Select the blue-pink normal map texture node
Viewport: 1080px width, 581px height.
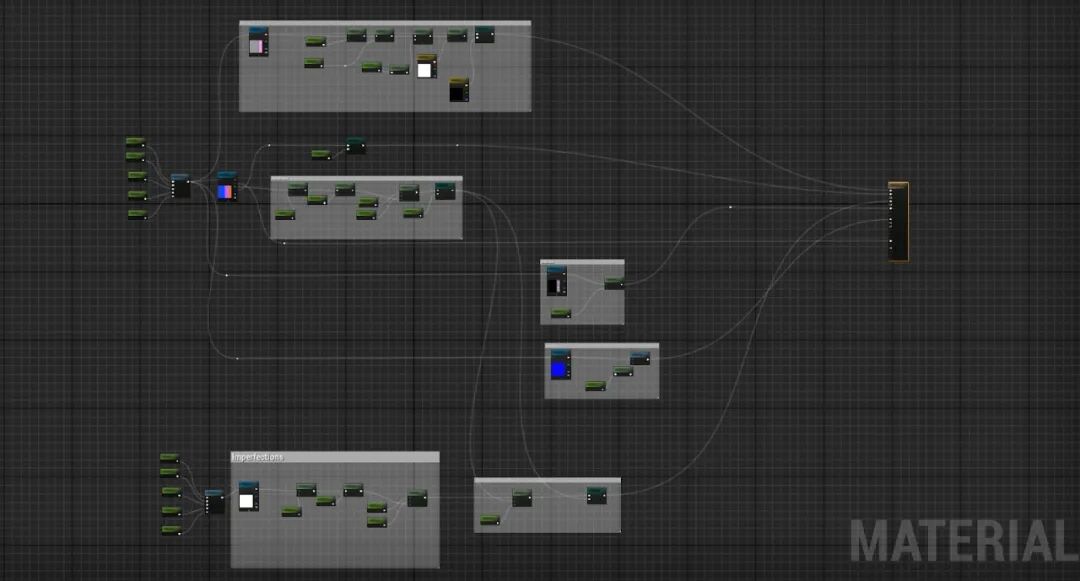point(227,187)
